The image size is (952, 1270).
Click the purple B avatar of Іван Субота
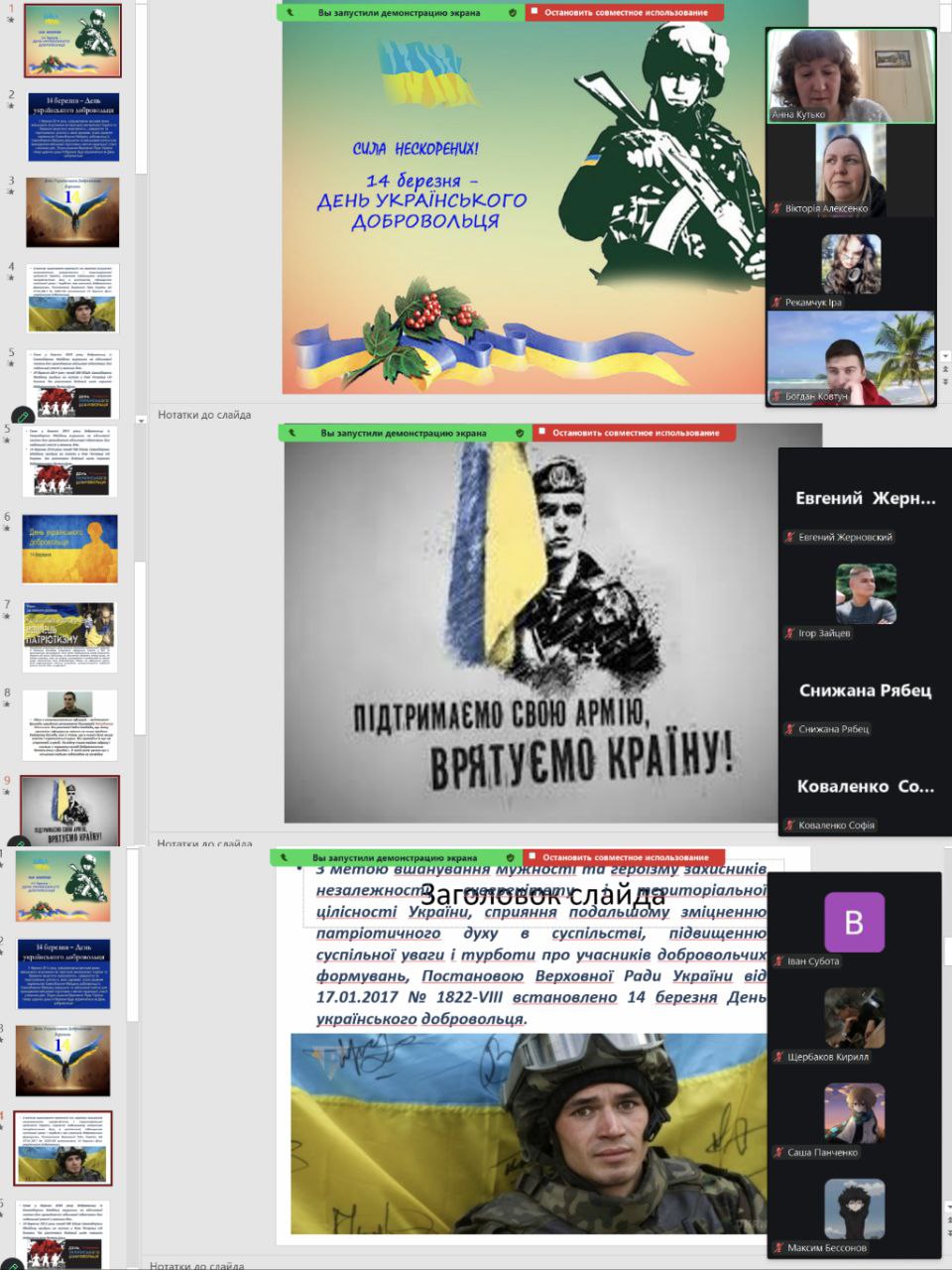(x=854, y=922)
